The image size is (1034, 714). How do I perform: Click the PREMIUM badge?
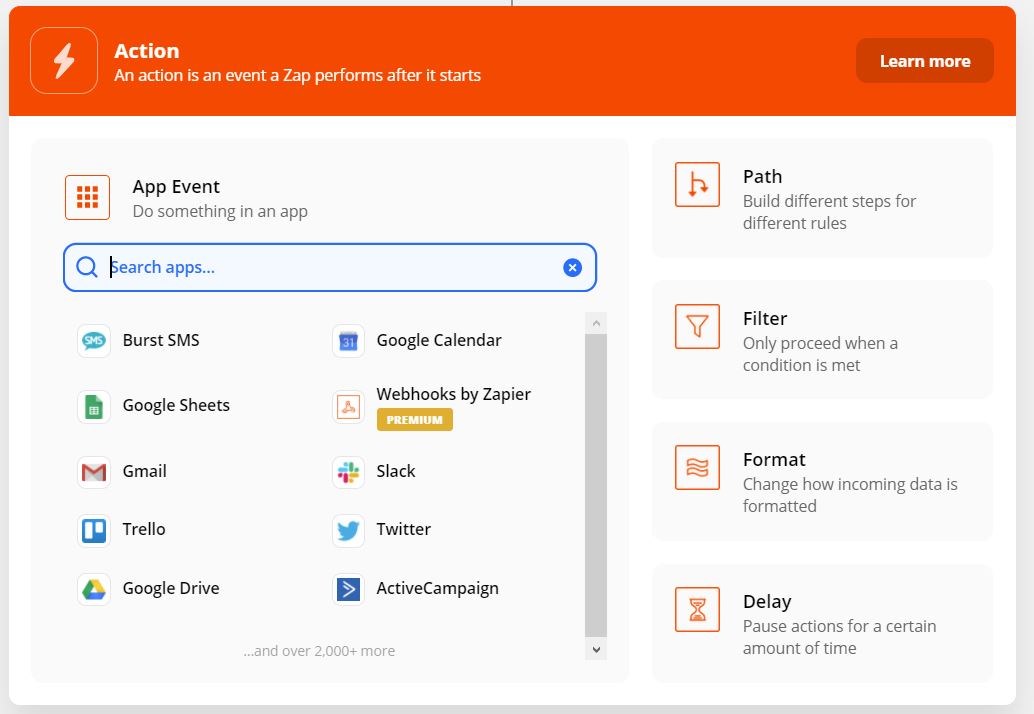[415, 420]
